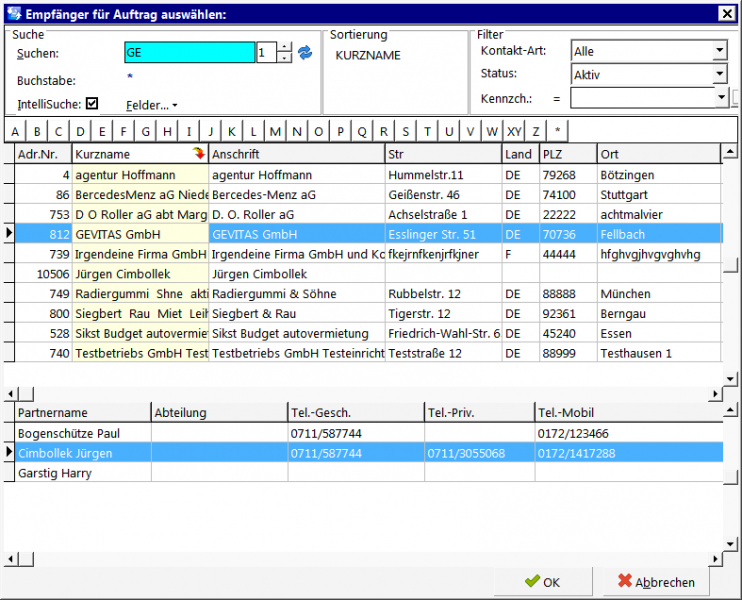Select letter tab S
The width and height of the screenshot is (742, 600).
click(406, 131)
